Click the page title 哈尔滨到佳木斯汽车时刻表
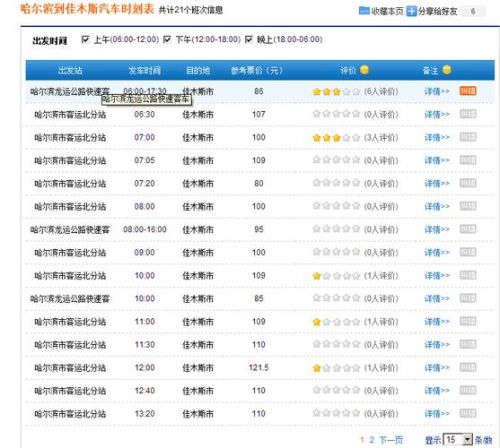 [x=87, y=9]
